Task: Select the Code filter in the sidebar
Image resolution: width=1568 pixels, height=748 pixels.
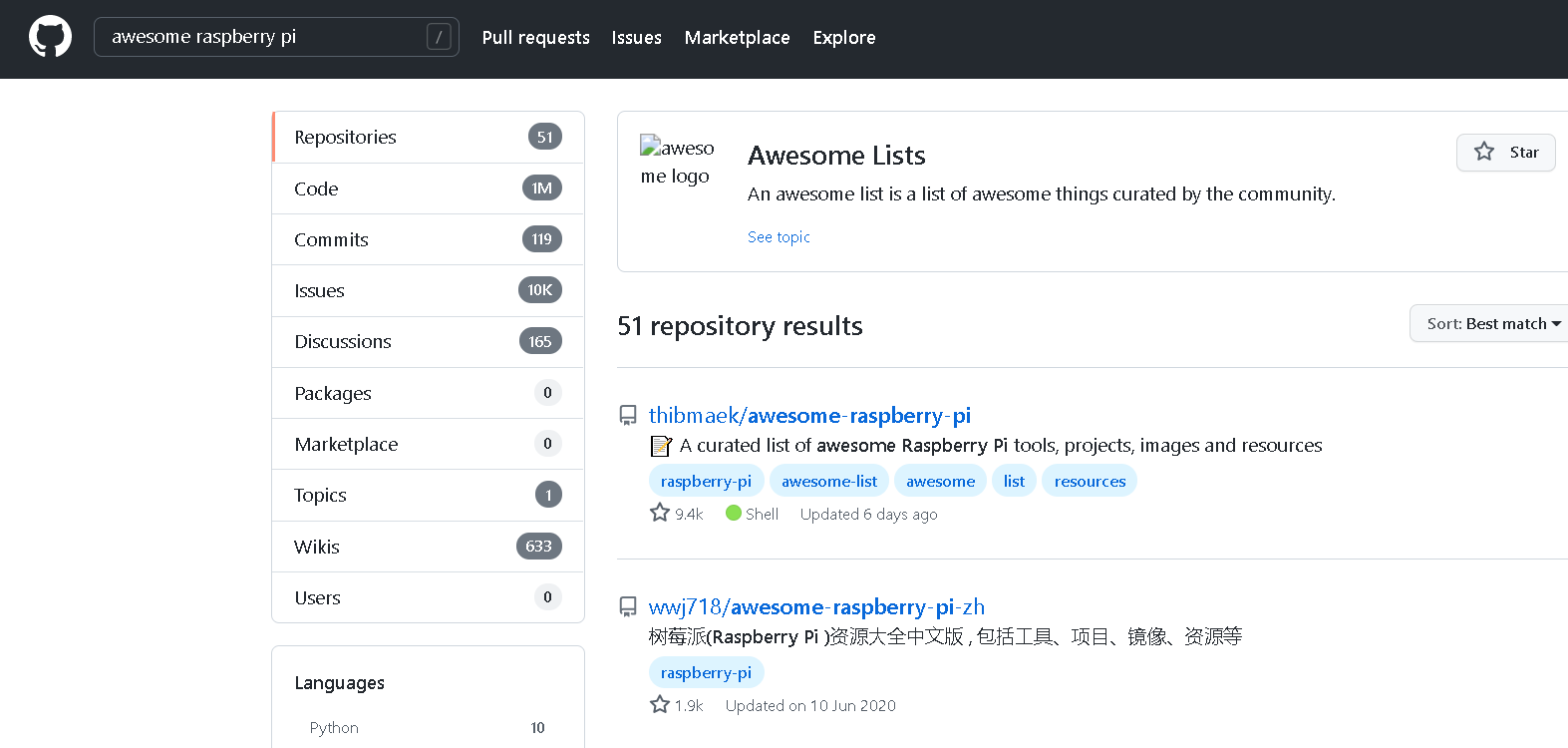Action: [428, 188]
